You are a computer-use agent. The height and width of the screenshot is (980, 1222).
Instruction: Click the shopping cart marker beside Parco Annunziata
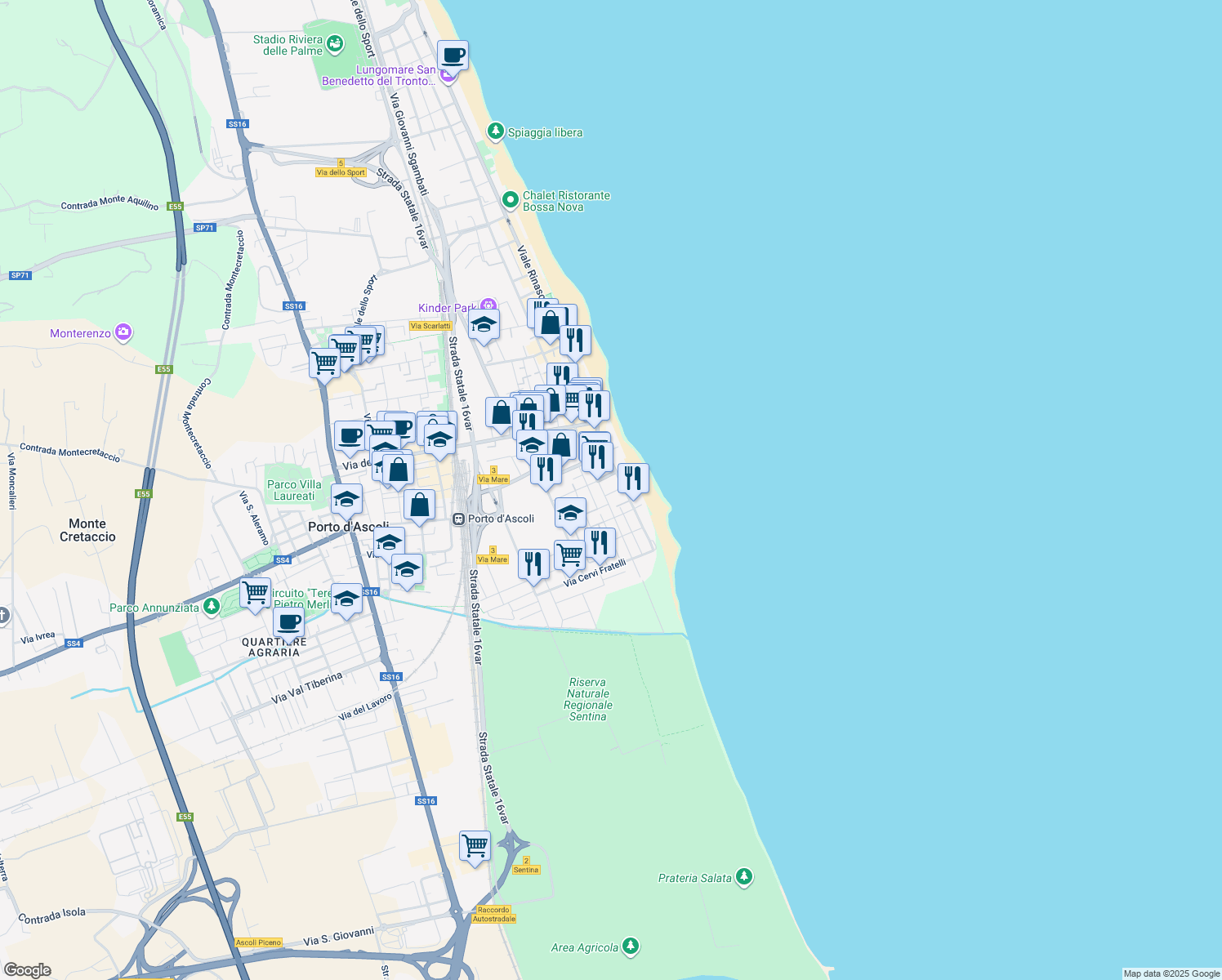pos(256,593)
